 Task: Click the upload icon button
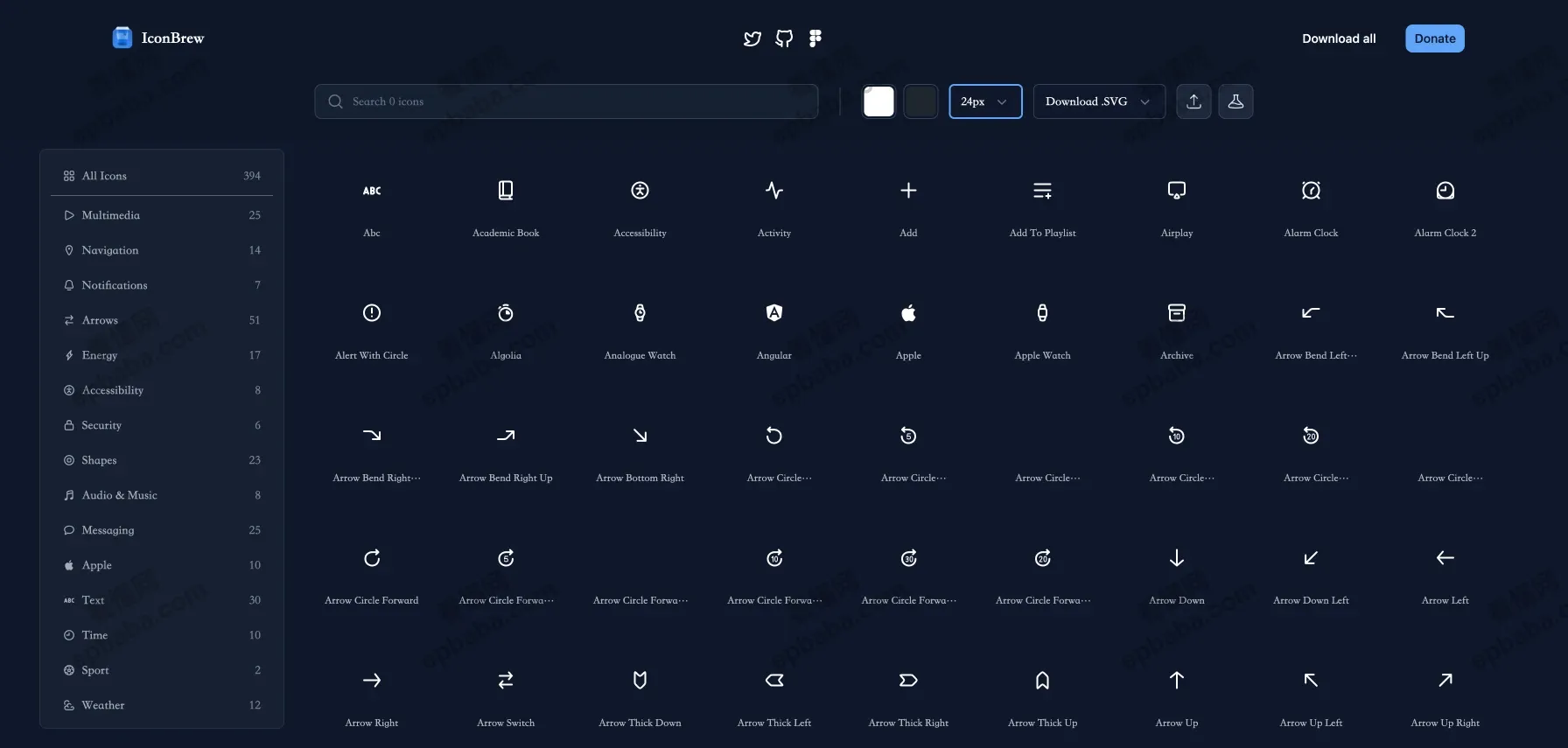1193,101
